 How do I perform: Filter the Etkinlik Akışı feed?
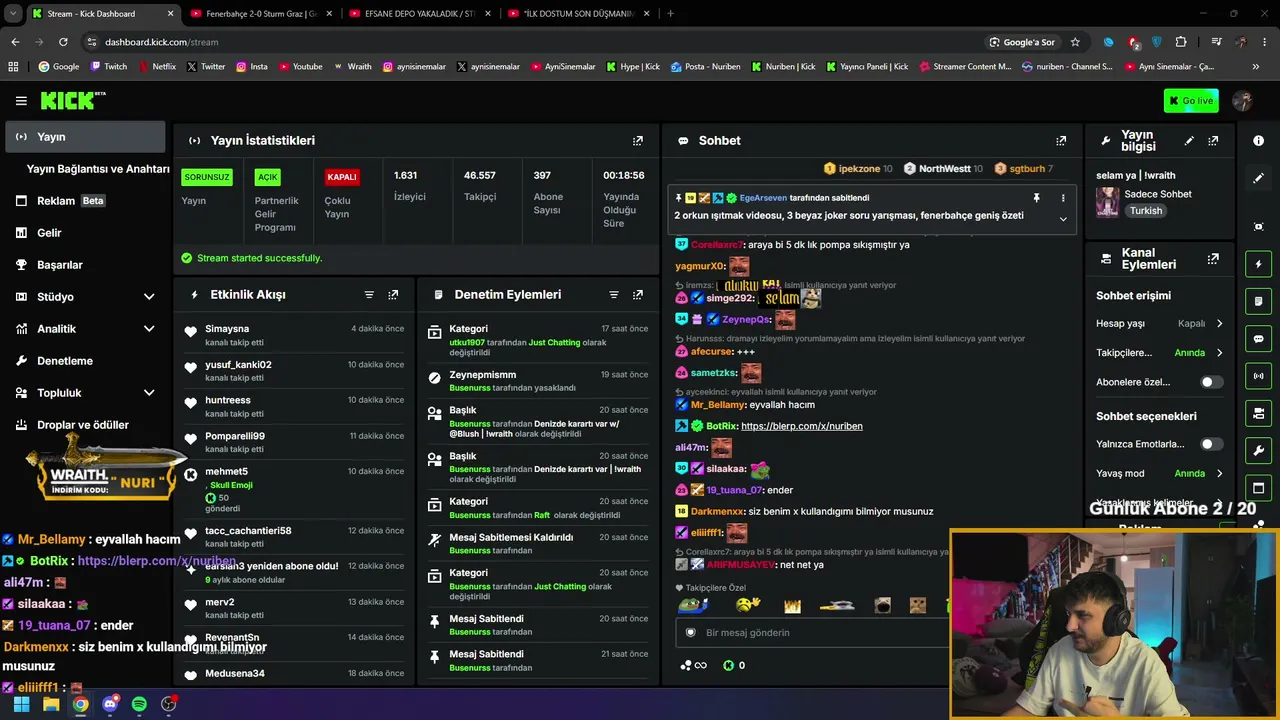click(x=369, y=295)
